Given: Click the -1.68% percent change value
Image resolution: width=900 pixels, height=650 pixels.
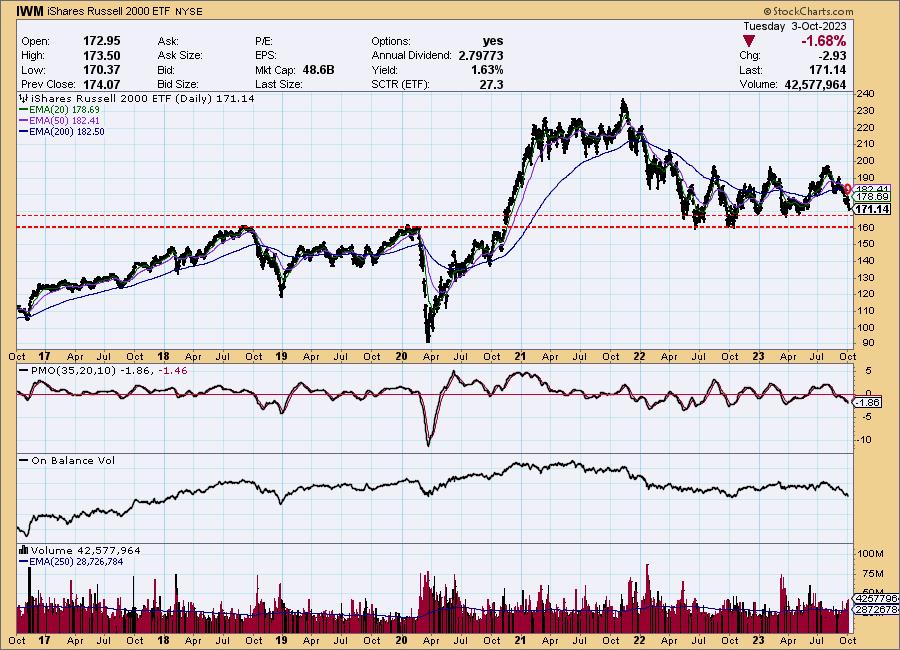Looking at the screenshot, I should (824, 41).
